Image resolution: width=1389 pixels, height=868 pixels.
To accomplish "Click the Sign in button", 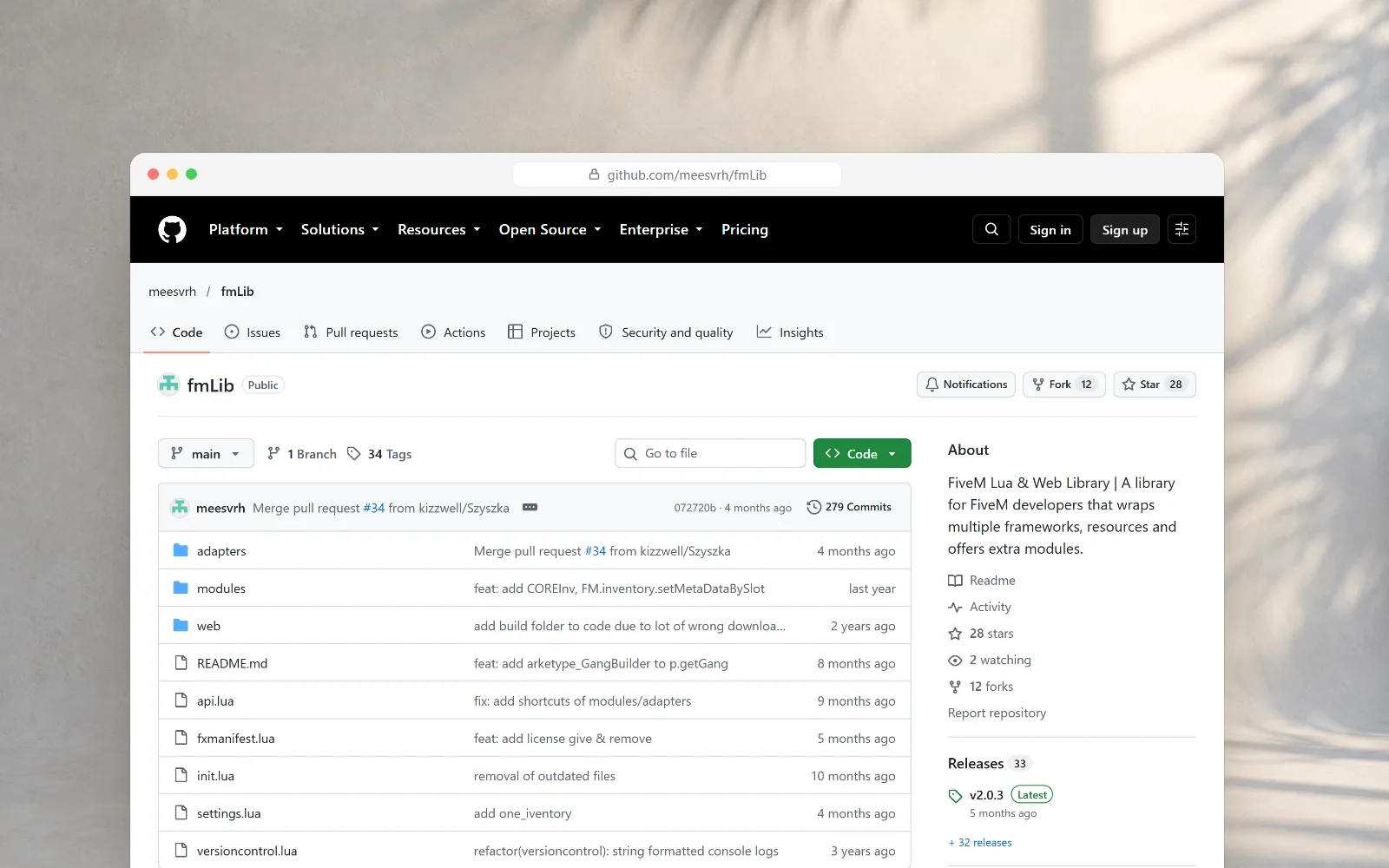I will [x=1050, y=229].
